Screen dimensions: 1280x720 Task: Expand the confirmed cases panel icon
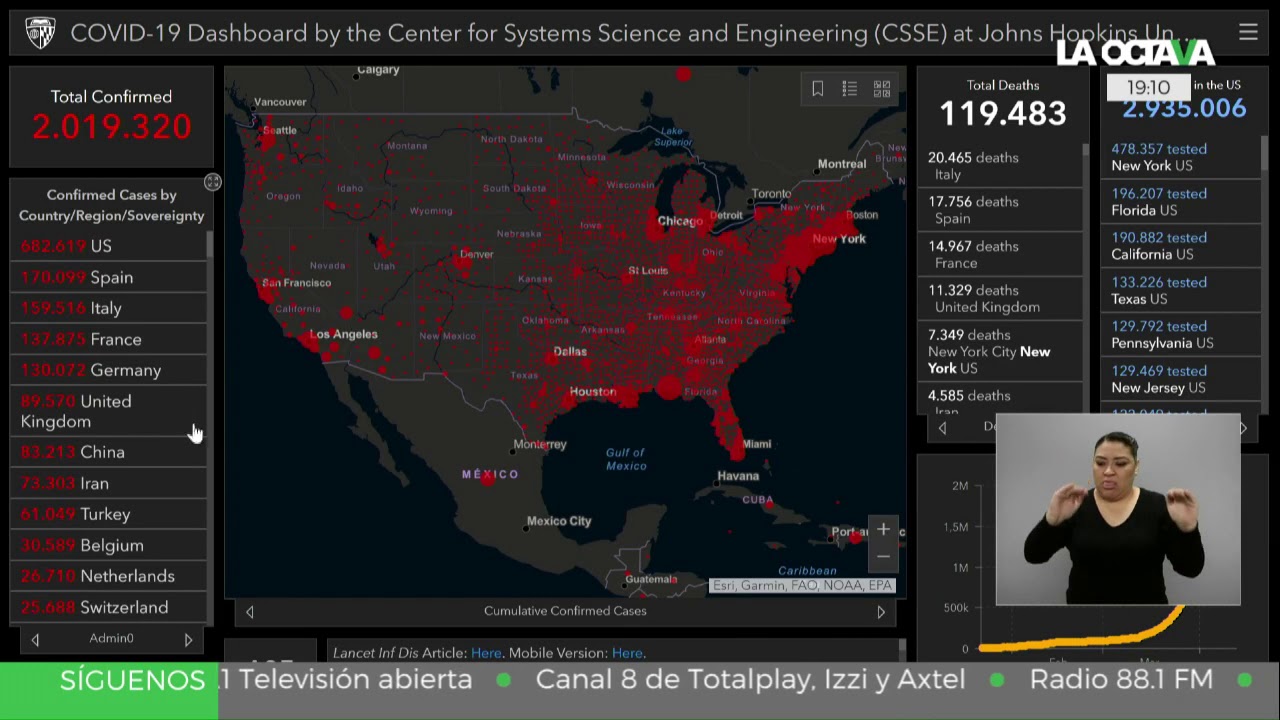pyautogui.click(x=212, y=182)
